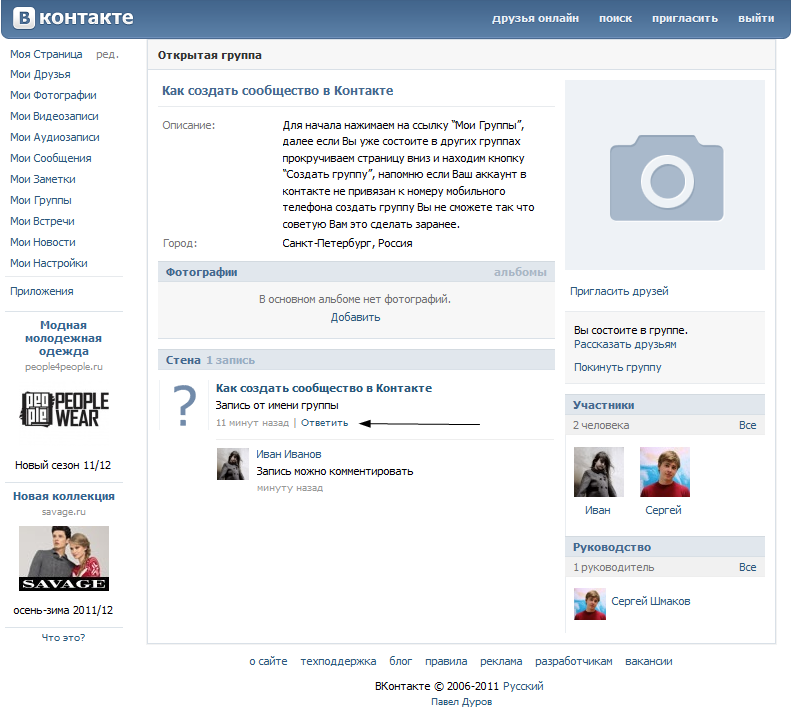796x715 pixels.
Task: Click Новая коллекция ad title
Action: (x=64, y=498)
